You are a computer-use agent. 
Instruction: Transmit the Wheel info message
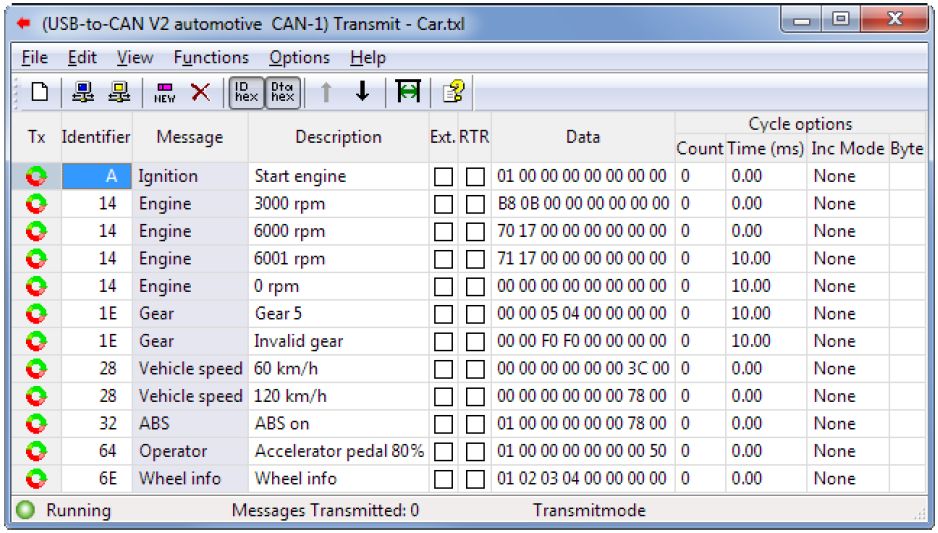click(36, 479)
